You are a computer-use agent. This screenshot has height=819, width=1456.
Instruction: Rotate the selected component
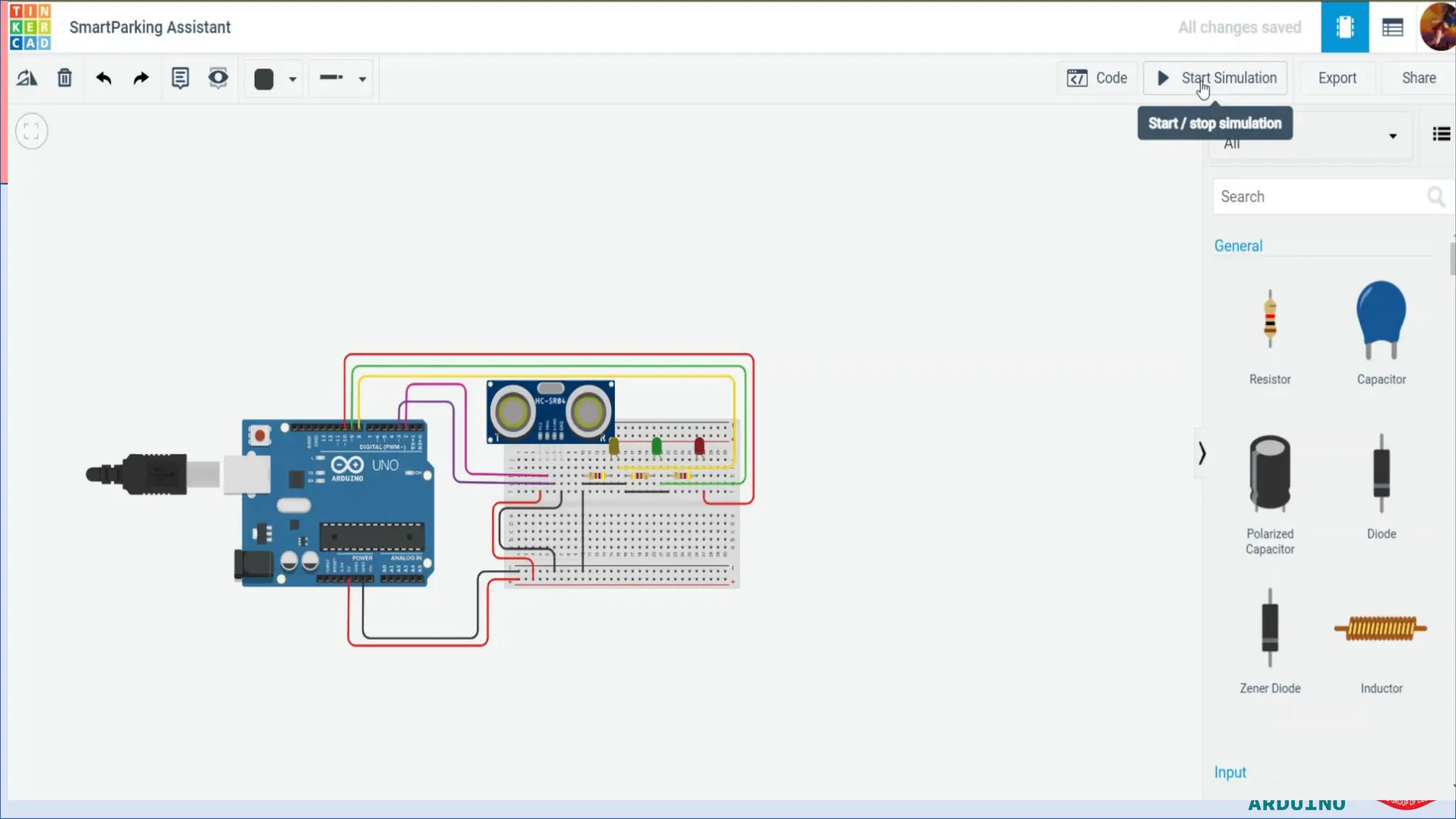[27, 78]
